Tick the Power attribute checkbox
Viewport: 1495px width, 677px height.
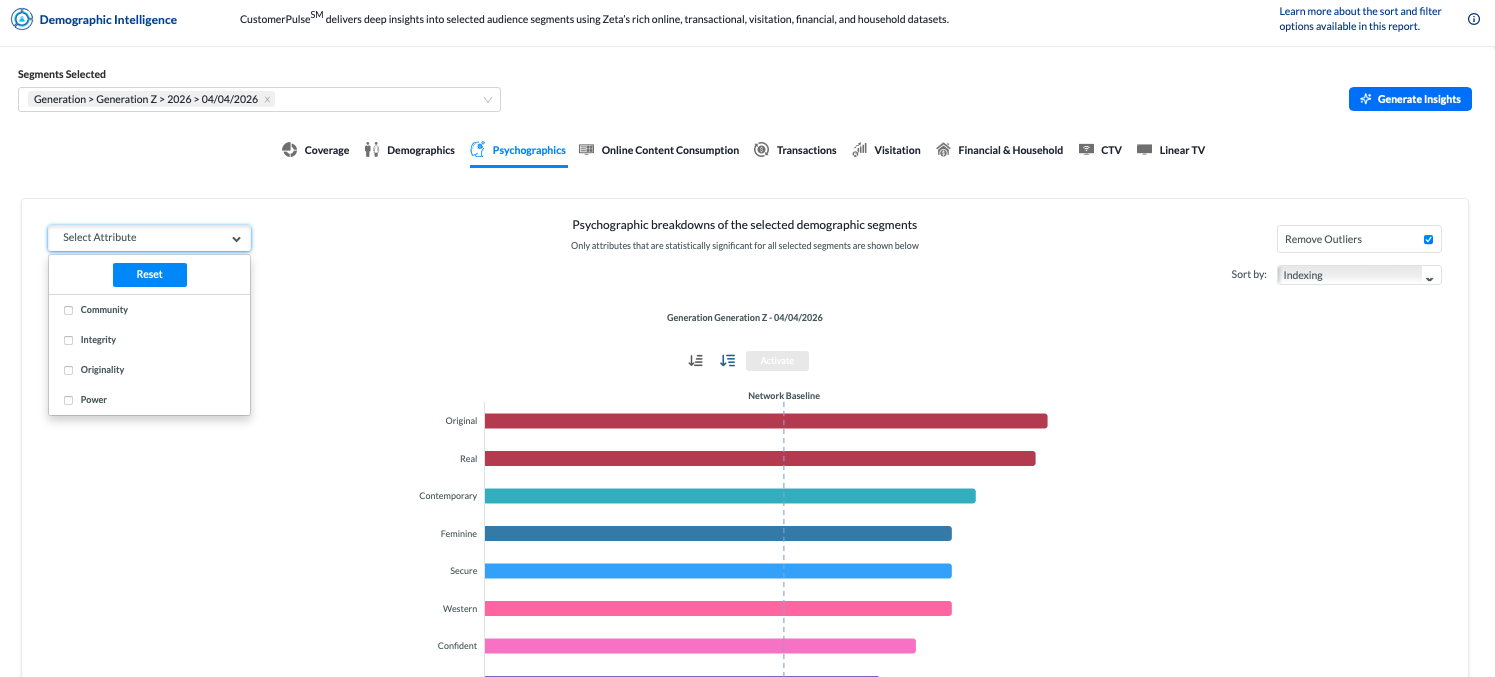tap(69, 400)
